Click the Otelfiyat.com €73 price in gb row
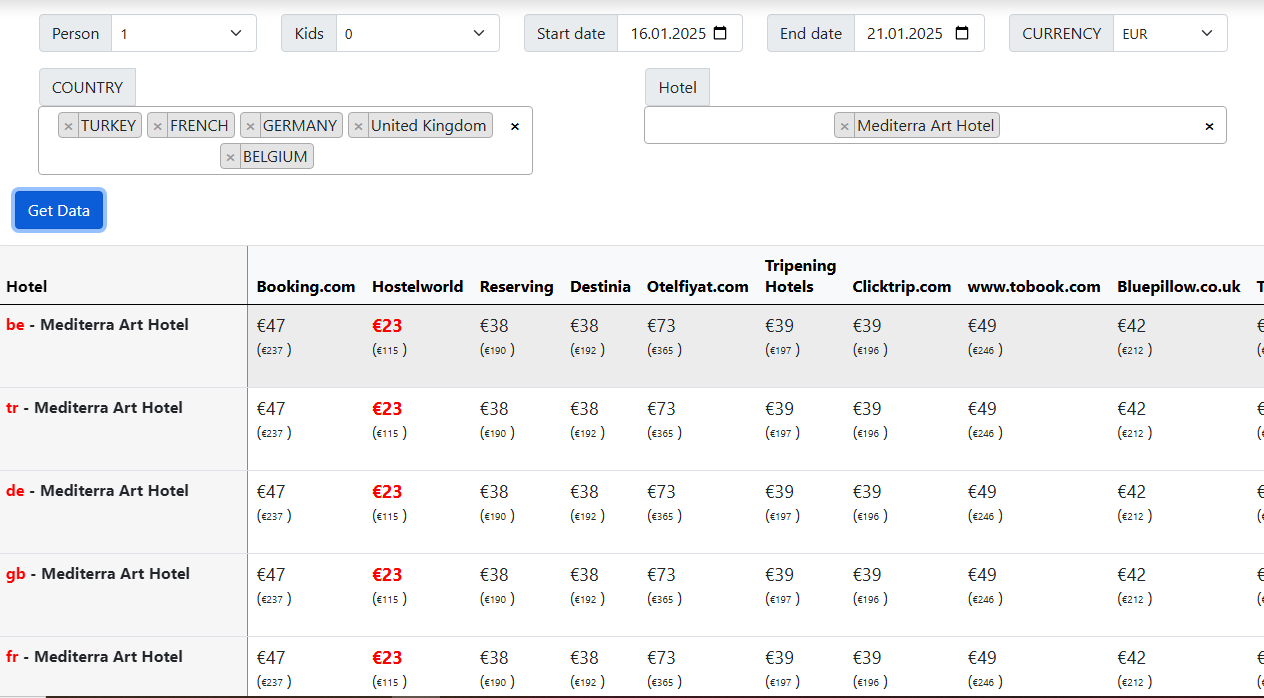 tap(661, 575)
